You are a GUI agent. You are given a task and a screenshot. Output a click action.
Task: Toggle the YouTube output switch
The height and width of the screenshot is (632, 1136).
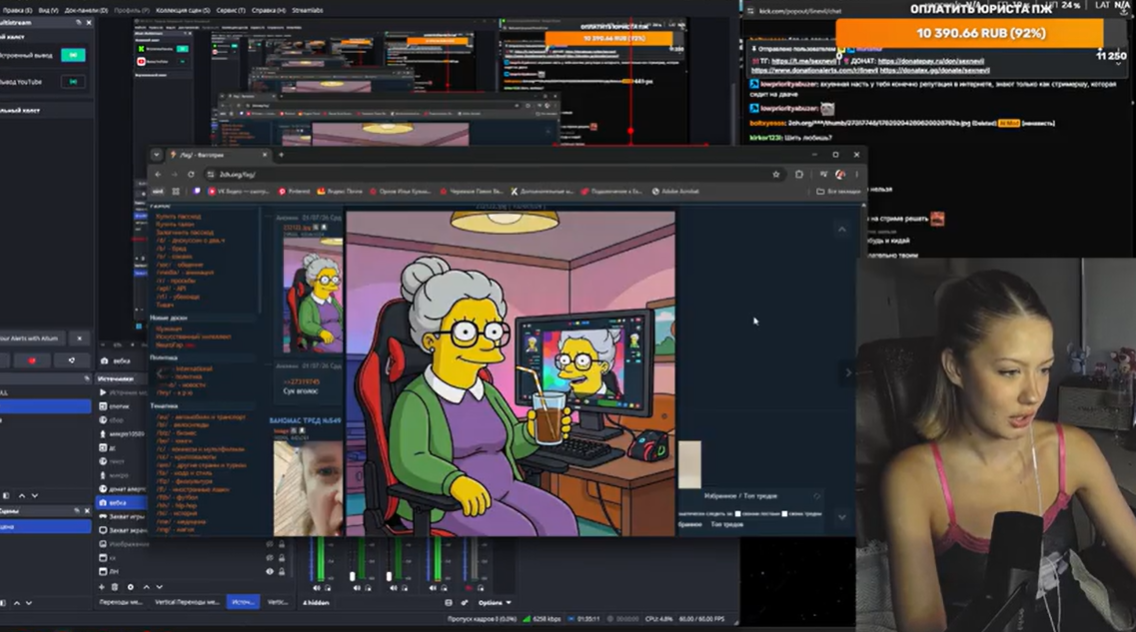(73, 82)
